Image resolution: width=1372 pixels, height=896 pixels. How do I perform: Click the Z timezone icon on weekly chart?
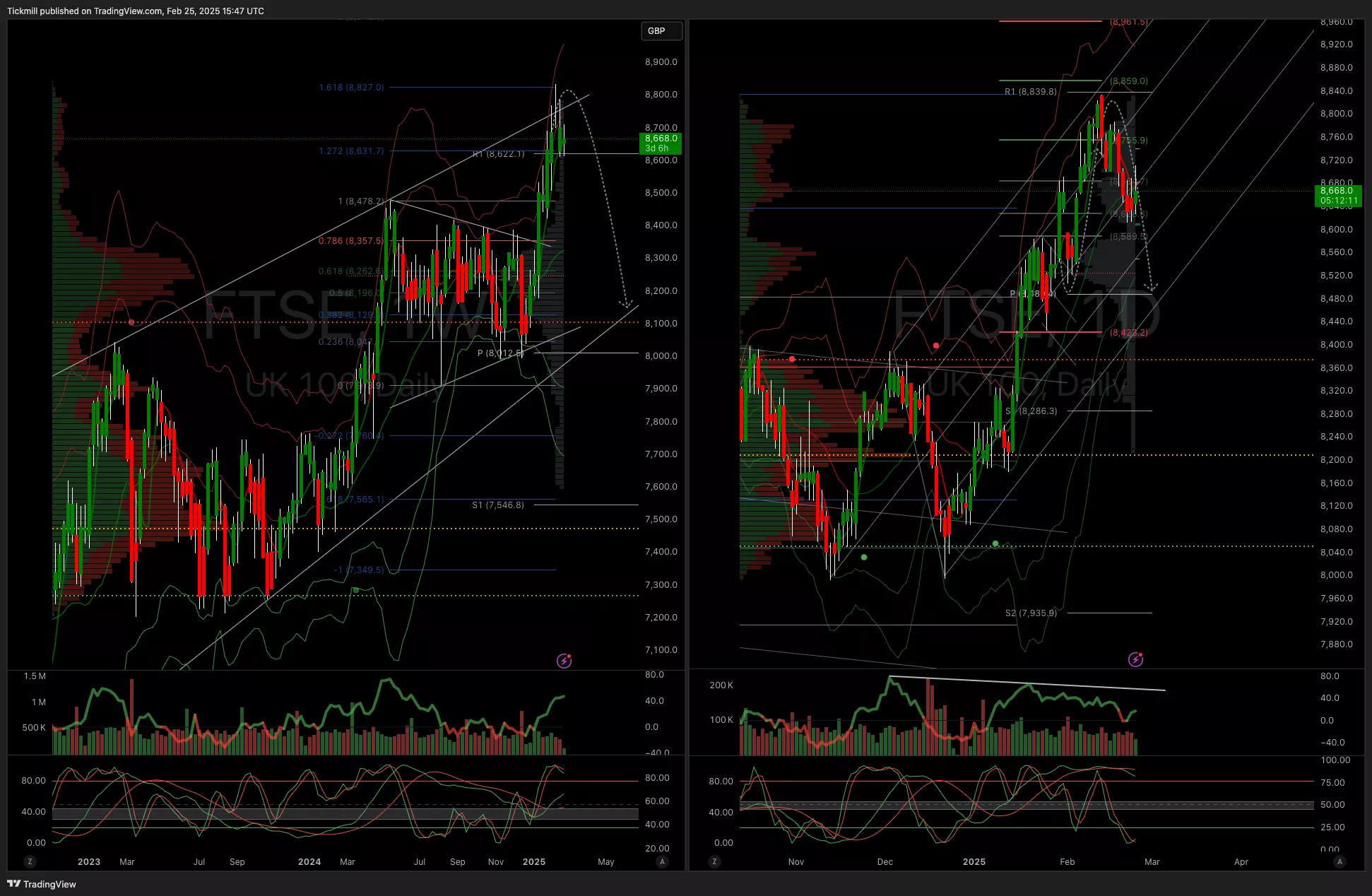pos(29,861)
